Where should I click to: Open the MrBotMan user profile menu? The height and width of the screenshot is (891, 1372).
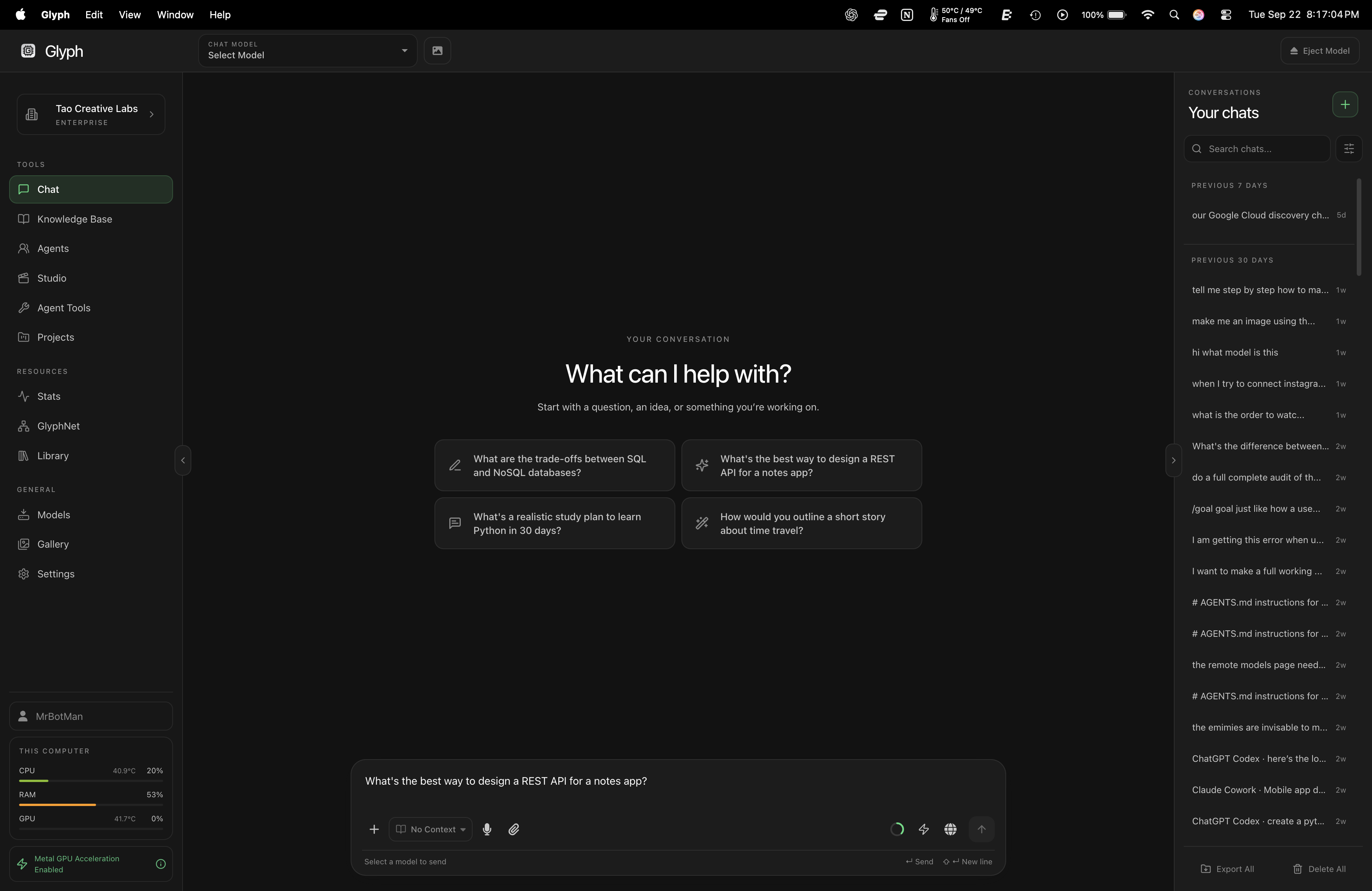click(91, 716)
